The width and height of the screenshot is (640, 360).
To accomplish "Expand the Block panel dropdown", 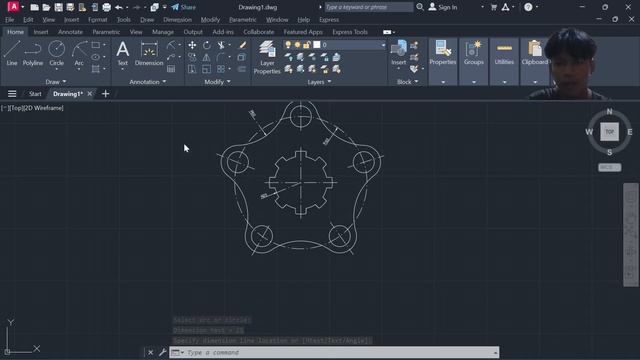I will point(408,82).
